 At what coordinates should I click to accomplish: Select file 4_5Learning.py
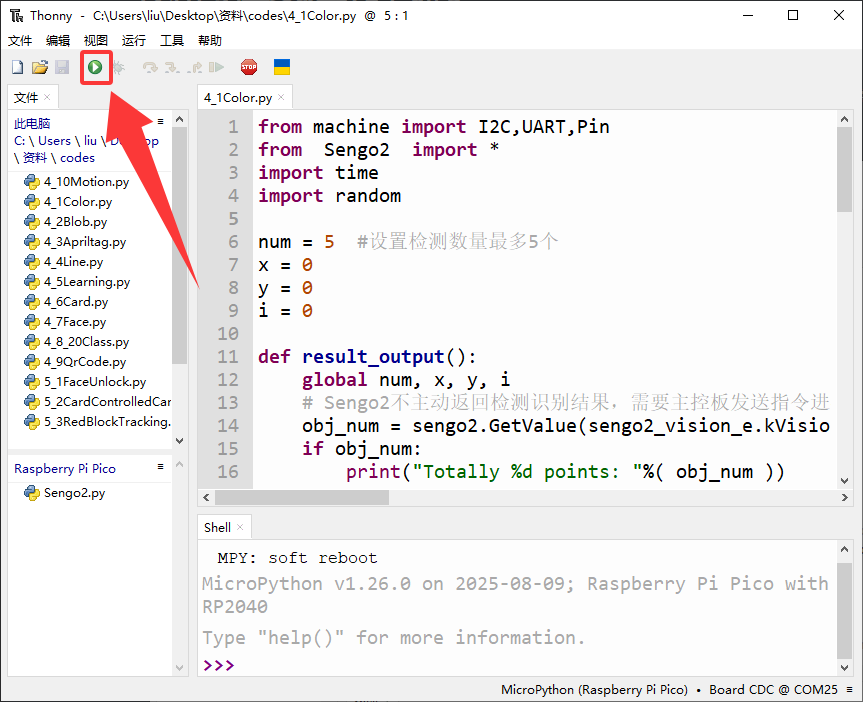point(78,282)
